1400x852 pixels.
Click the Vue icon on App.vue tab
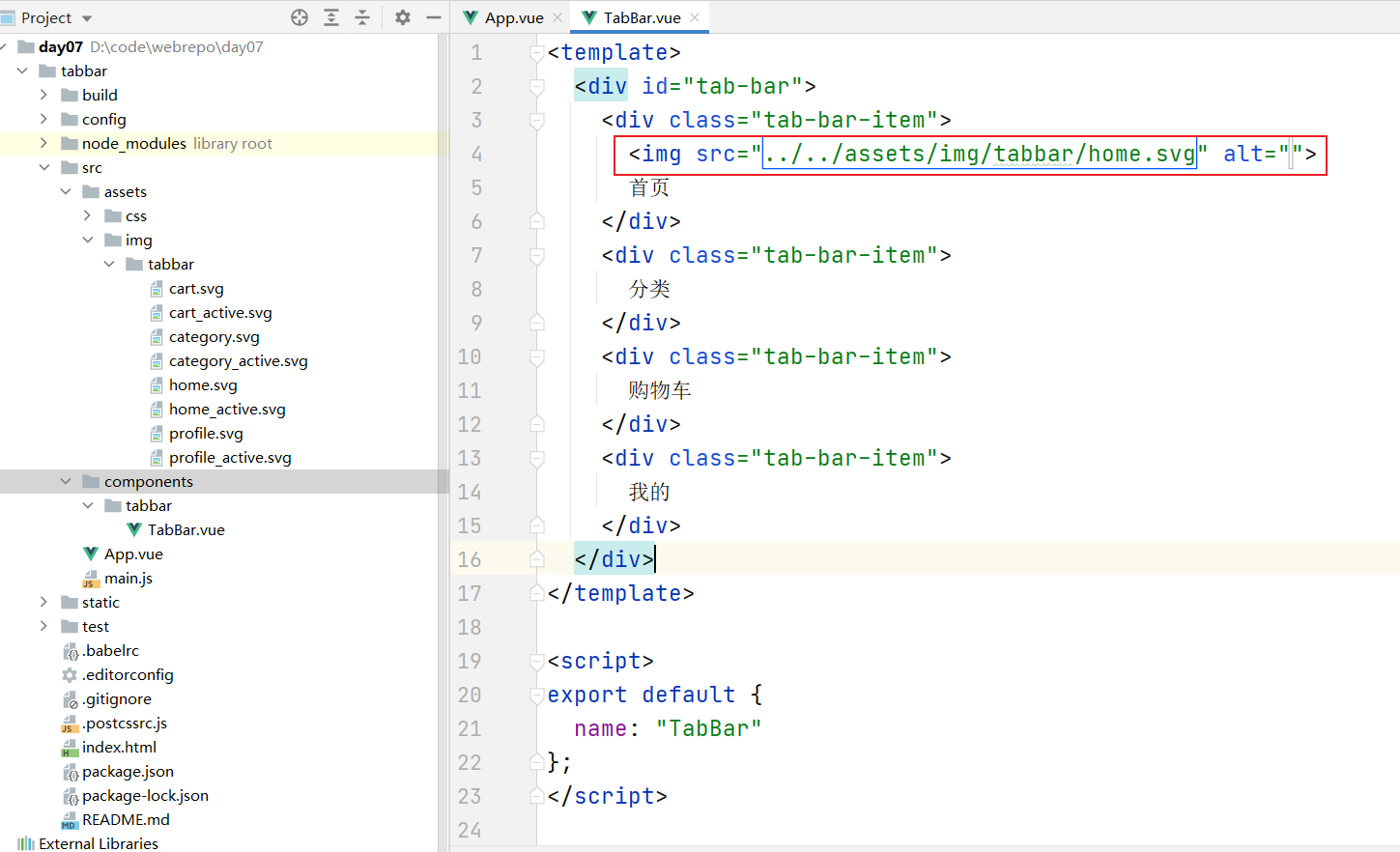[471, 17]
